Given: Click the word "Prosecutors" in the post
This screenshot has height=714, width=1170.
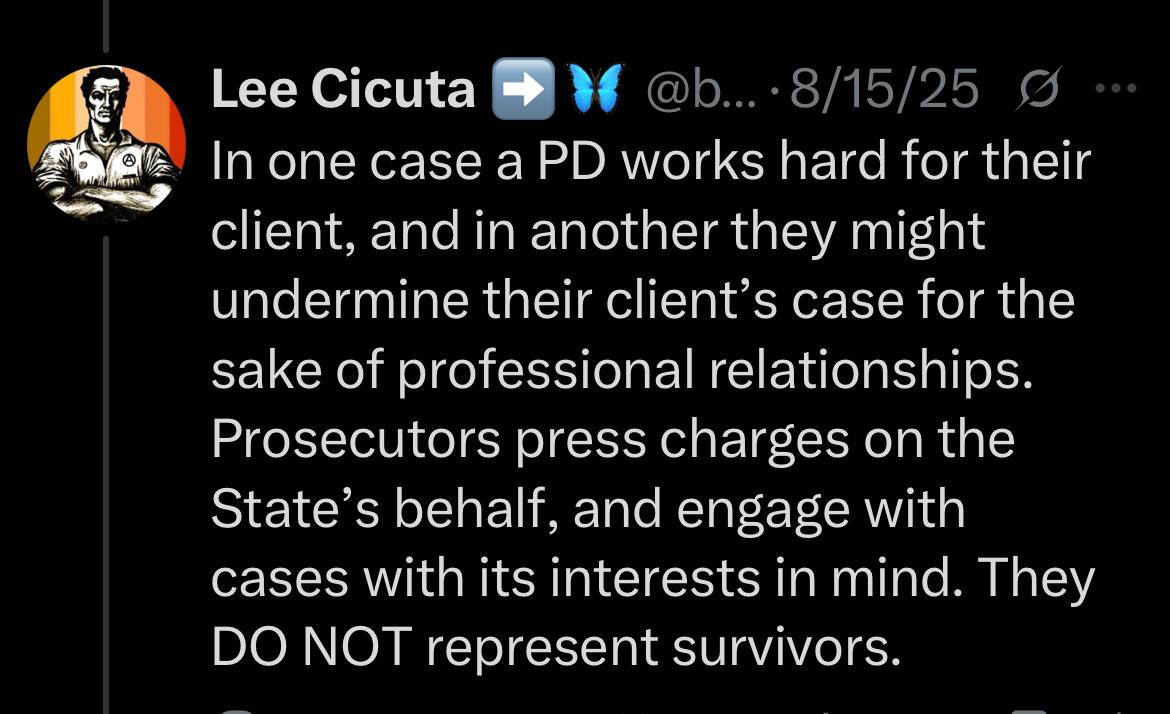Looking at the screenshot, I should [x=355, y=439].
